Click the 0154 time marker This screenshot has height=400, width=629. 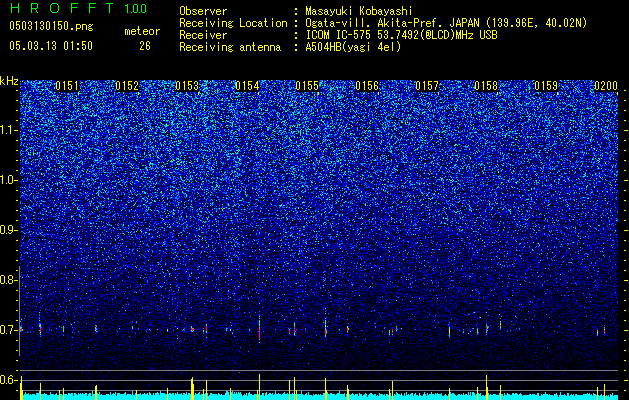pos(247,86)
